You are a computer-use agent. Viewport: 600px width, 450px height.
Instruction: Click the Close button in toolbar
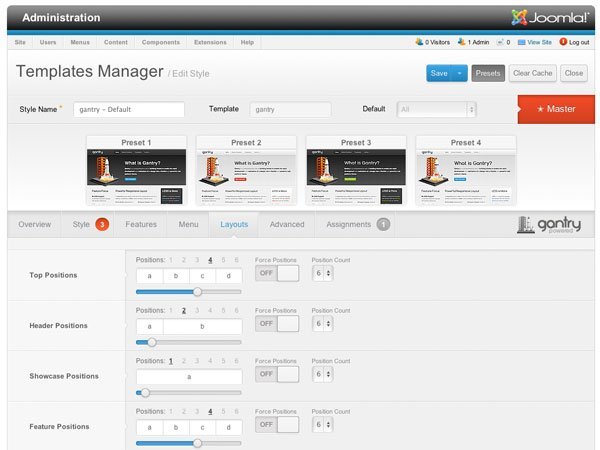[x=574, y=73]
